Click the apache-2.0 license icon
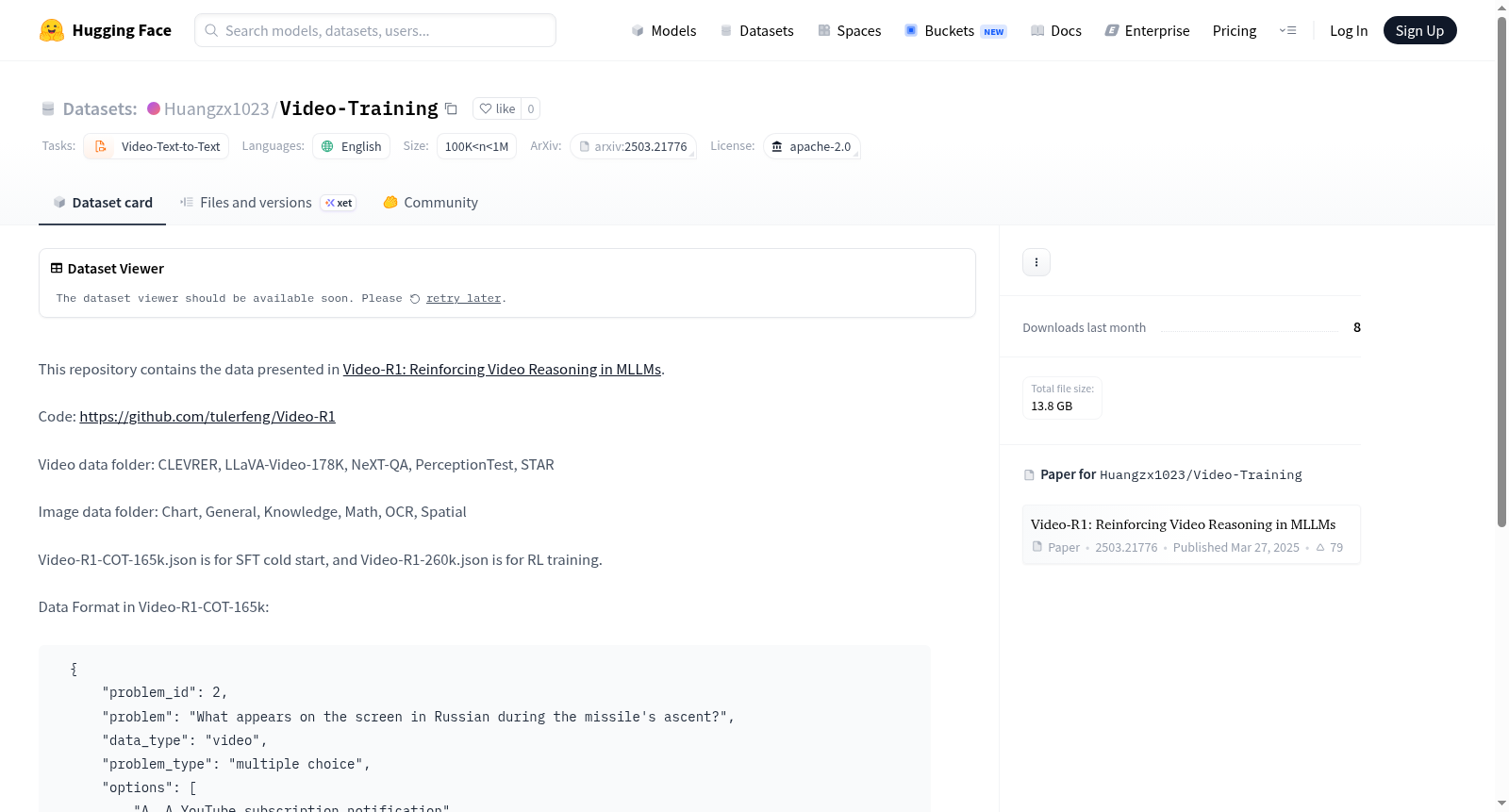Viewport: 1509px width, 812px height. 777,146
